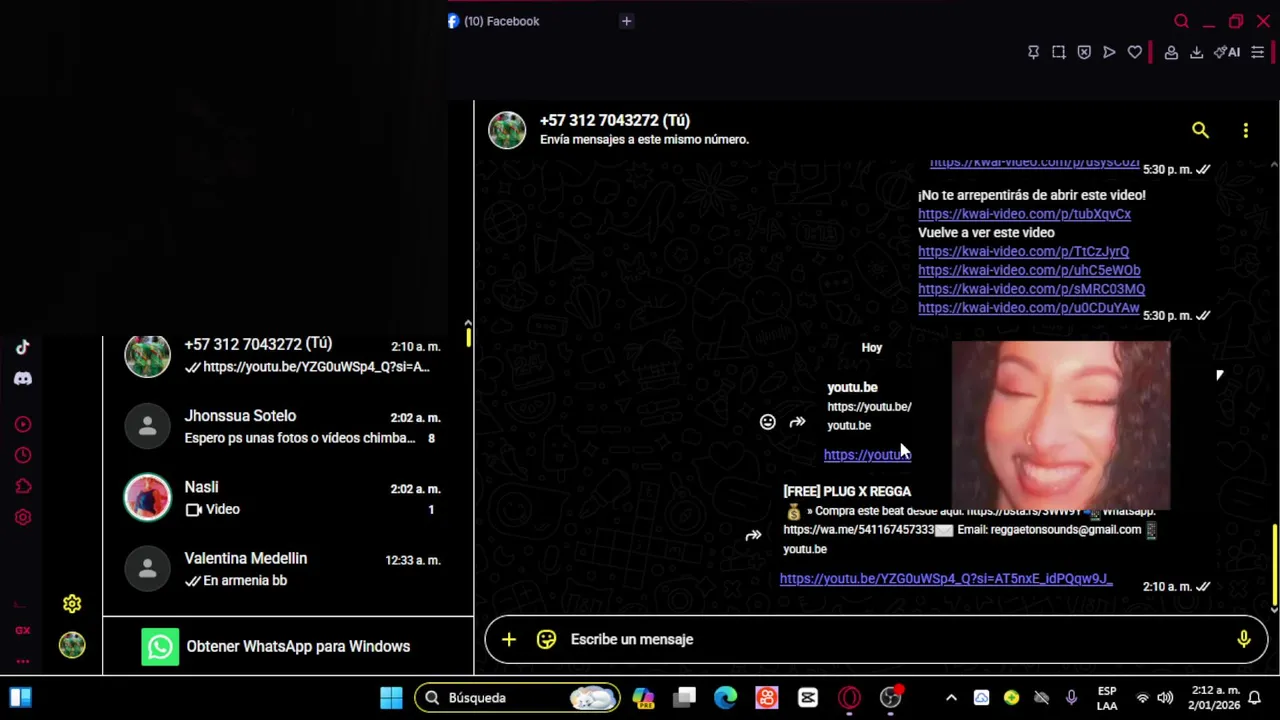
Task: Open TikTok from the Opera GX sidebar
Action: click(23, 347)
